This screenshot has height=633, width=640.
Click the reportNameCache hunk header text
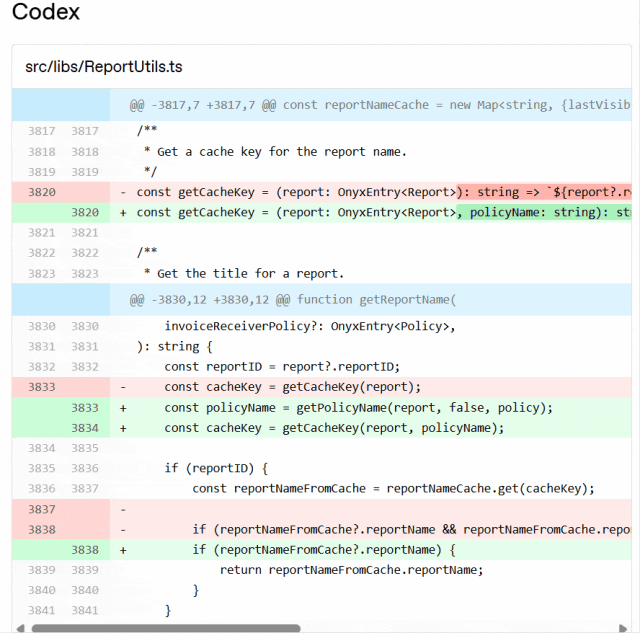click(380, 104)
